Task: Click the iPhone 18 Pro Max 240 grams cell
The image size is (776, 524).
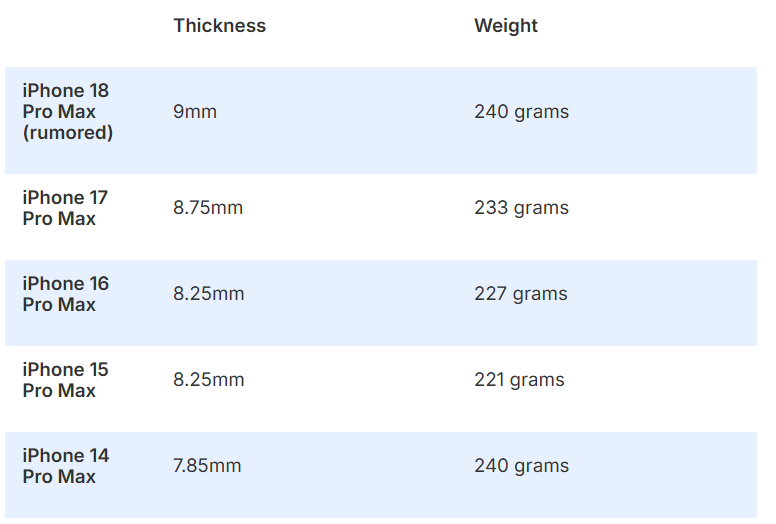Action: point(522,112)
